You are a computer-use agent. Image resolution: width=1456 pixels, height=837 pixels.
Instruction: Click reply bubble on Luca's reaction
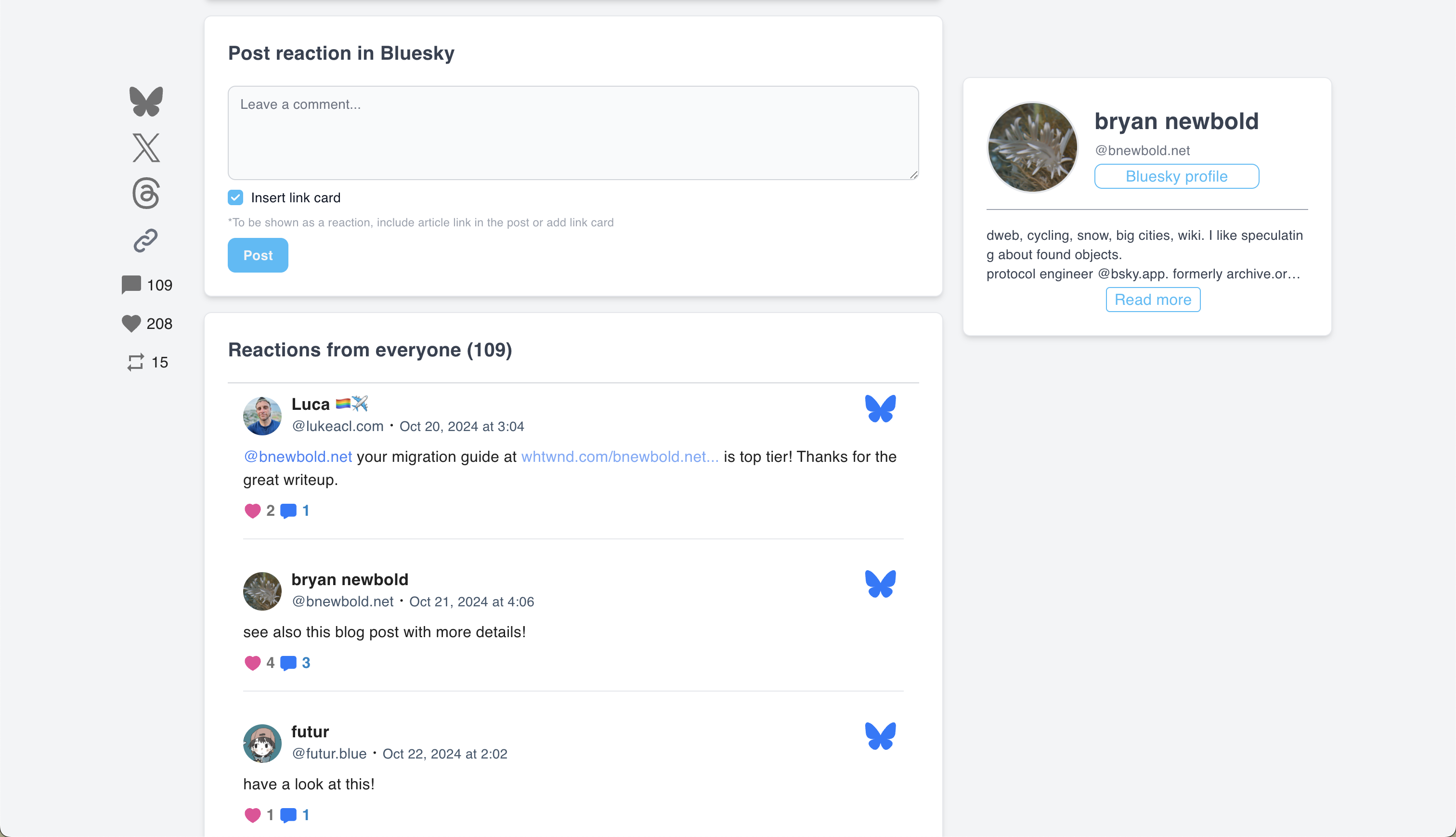(x=288, y=510)
